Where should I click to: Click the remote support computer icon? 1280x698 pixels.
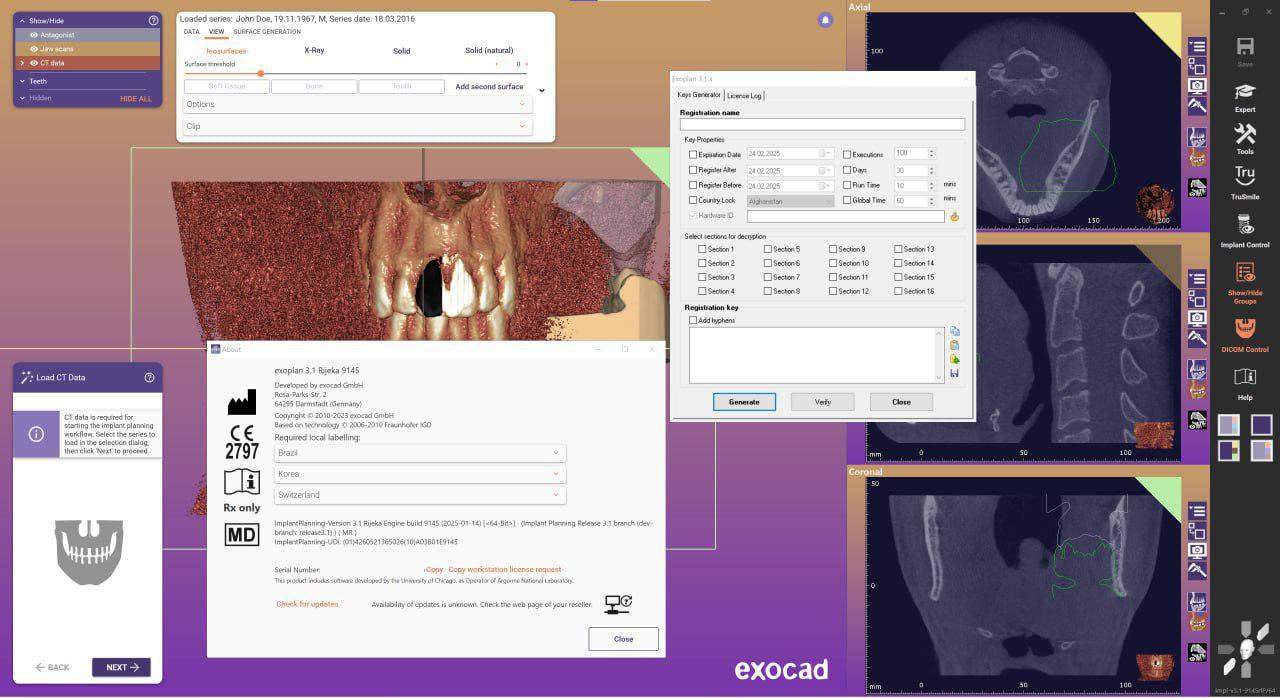(x=618, y=604)
